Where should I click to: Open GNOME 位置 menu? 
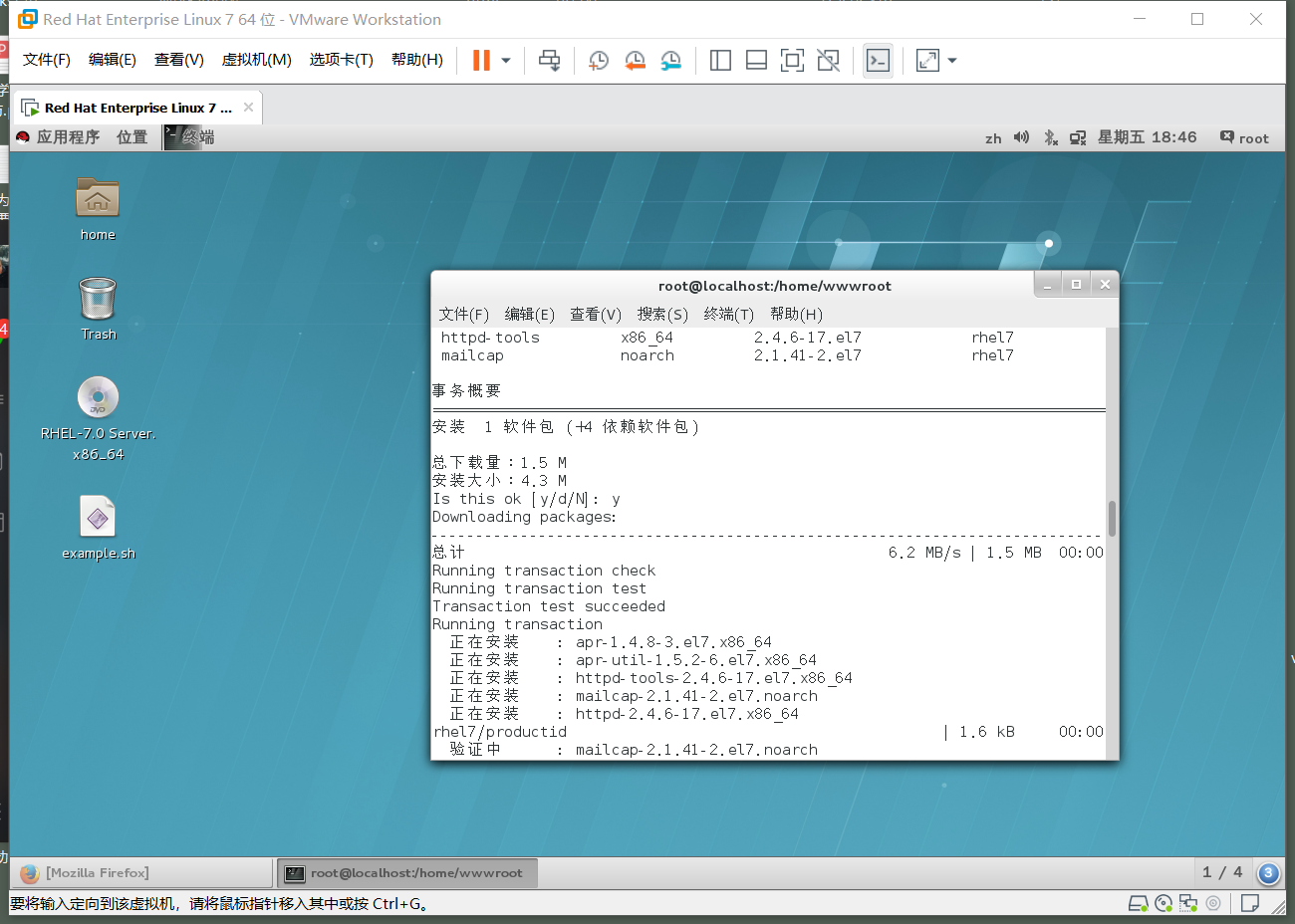131,137
